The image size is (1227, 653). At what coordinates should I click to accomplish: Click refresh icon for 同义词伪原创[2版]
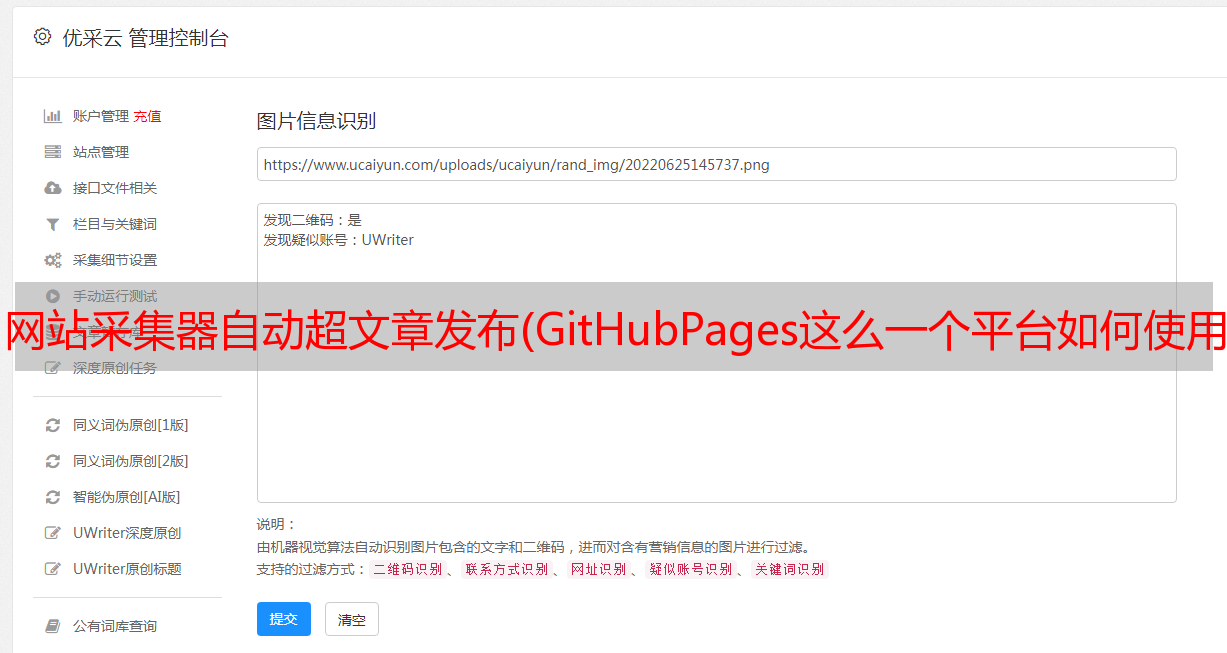(x=53, y=461)
